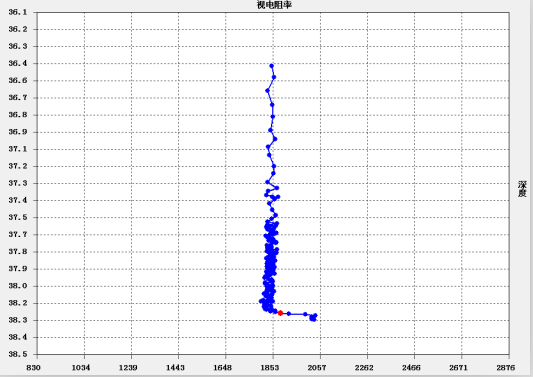Click the 1443 x-axis tick label
533x377 pixels.
tap(175, 367)
